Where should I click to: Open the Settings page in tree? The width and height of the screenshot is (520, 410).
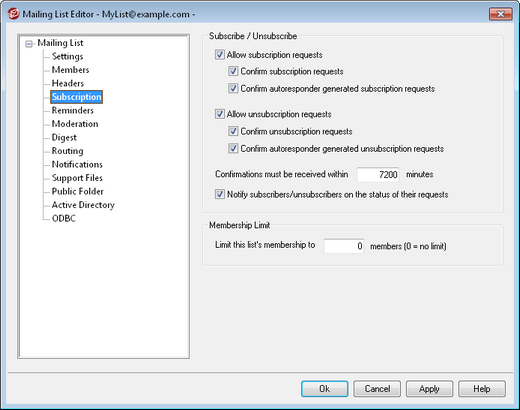[67, 56]
